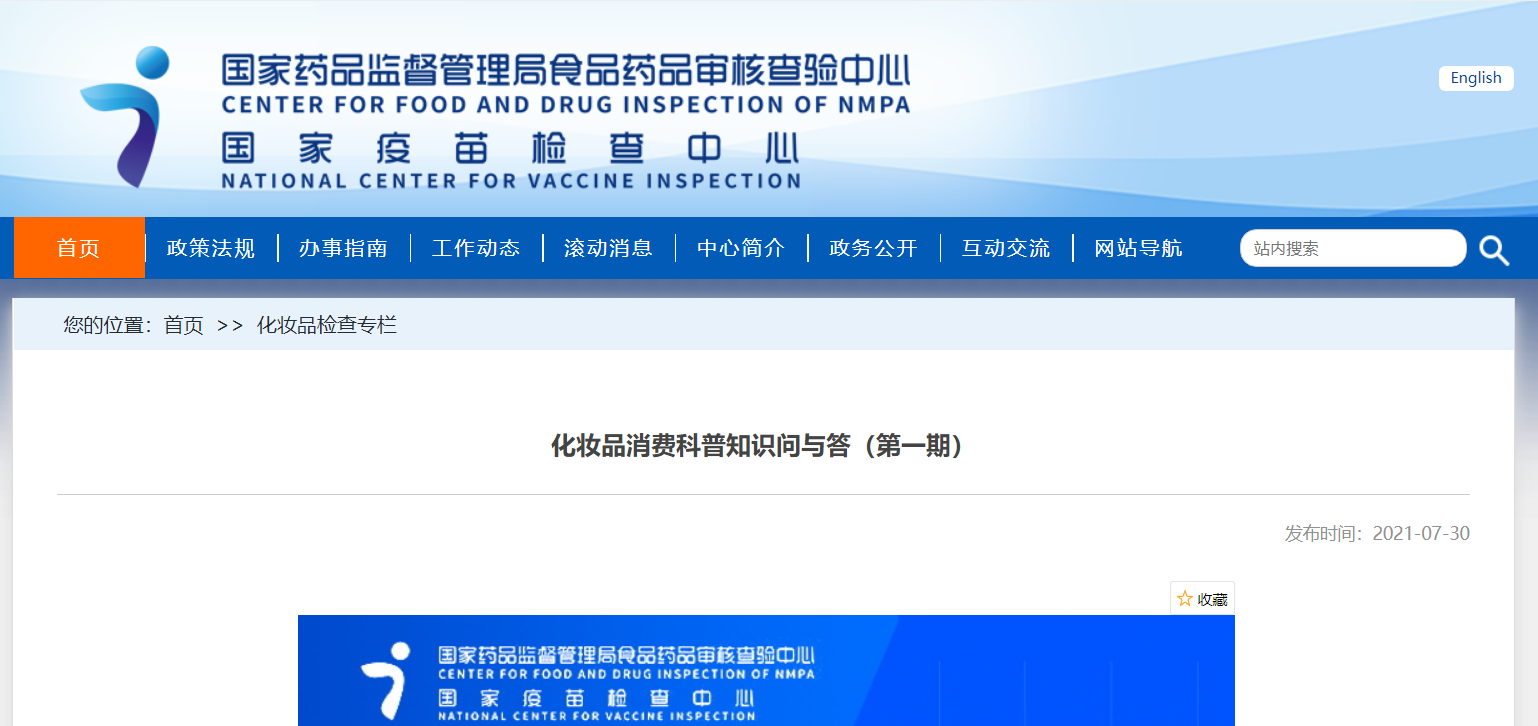Viewport: 1538px width, 726px height.
Task: Select 中心简介 menu entry
Action: 741,248
